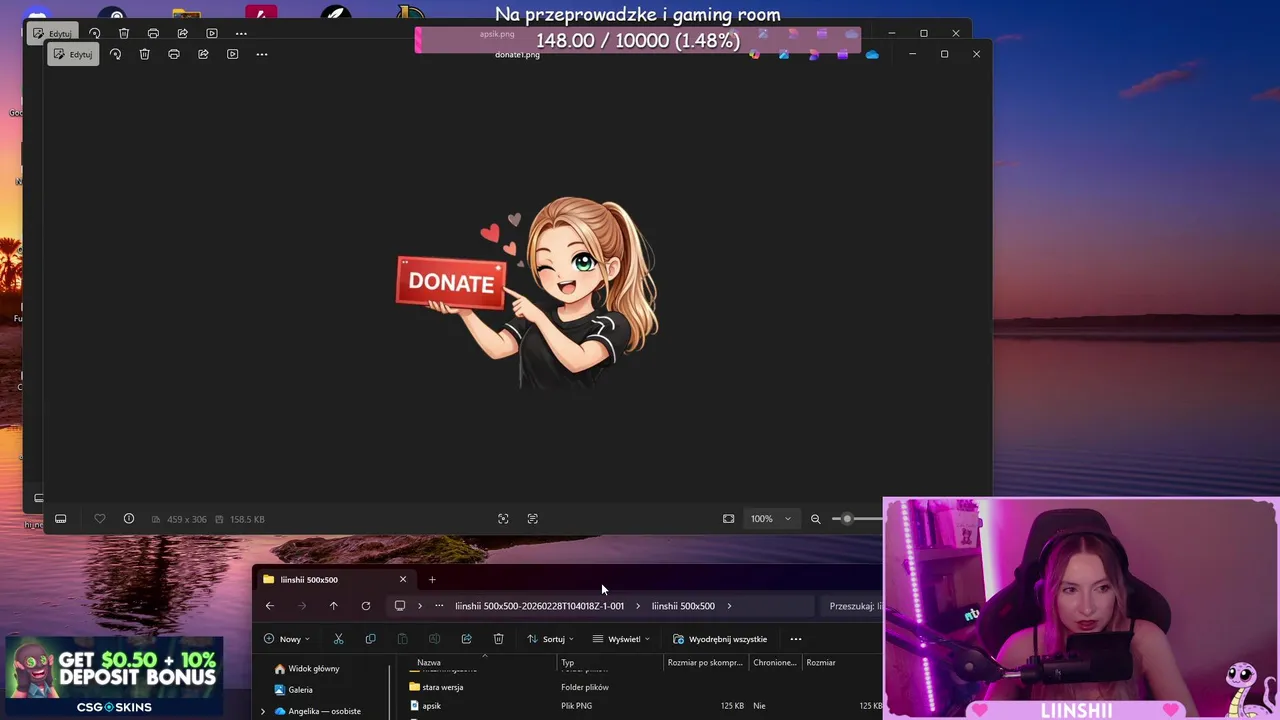The width and height of the screenshot is (1280, 720).
Task: Click the Rozmiar po skompr... column header
Action: point(706,662)
